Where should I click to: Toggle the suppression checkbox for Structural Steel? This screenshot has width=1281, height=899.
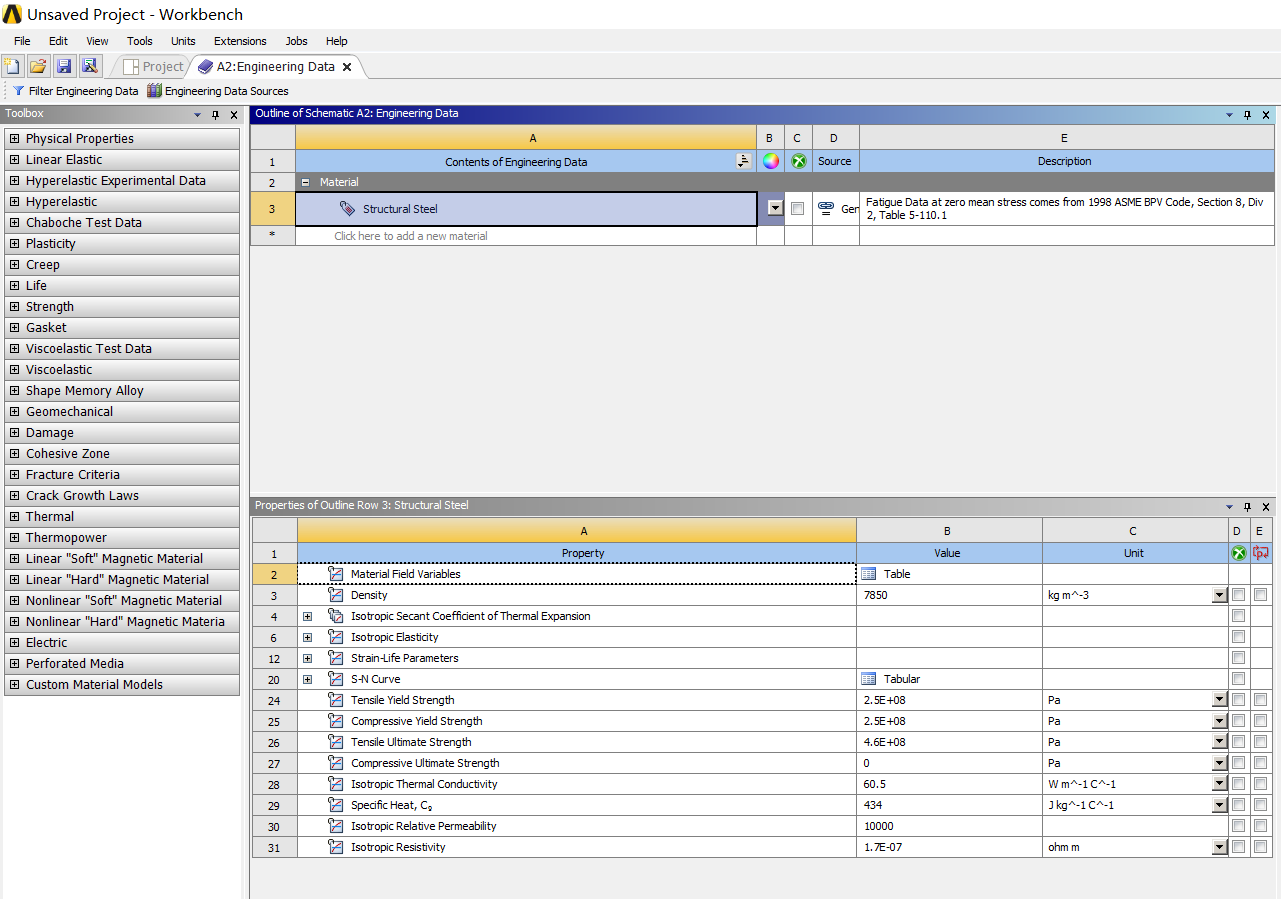797,209
